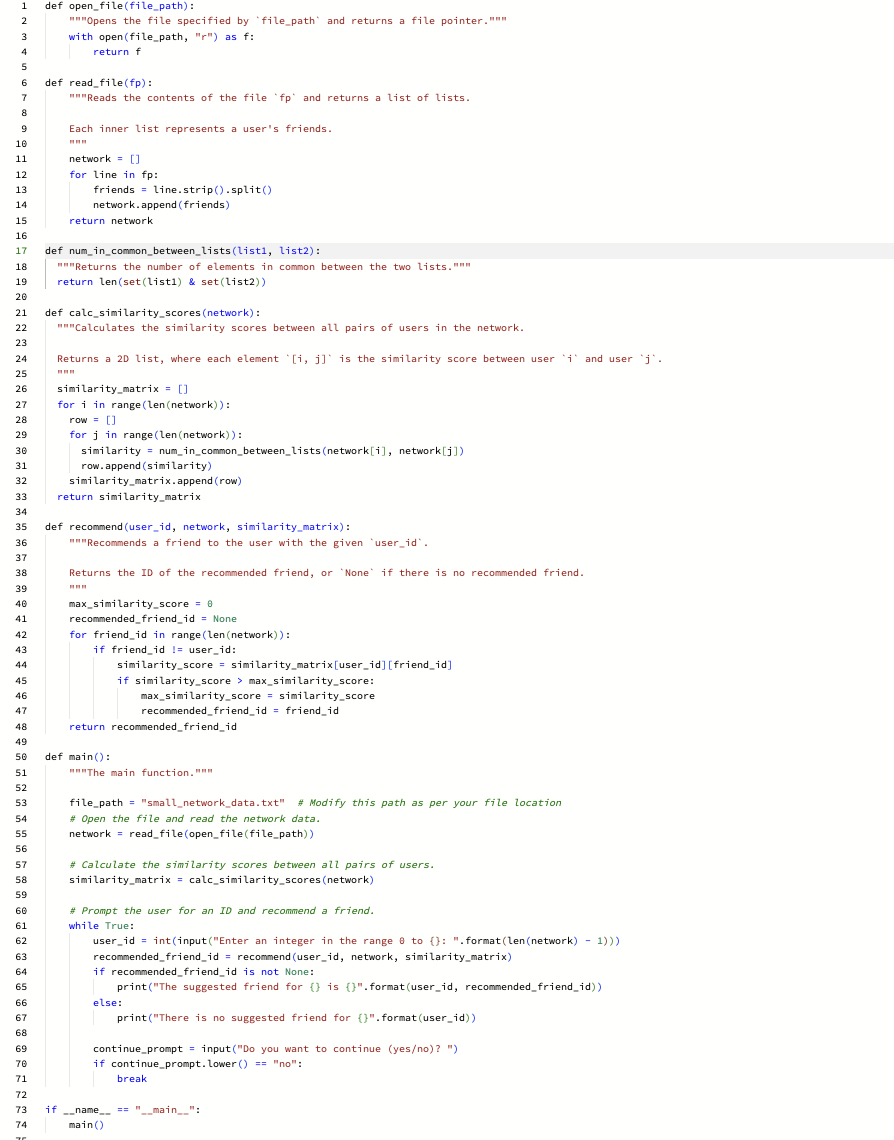This screenshot has height=1140, width=894.
Task: Click the string "small_network_data.txt"
Action: click(x=212, y=803)
